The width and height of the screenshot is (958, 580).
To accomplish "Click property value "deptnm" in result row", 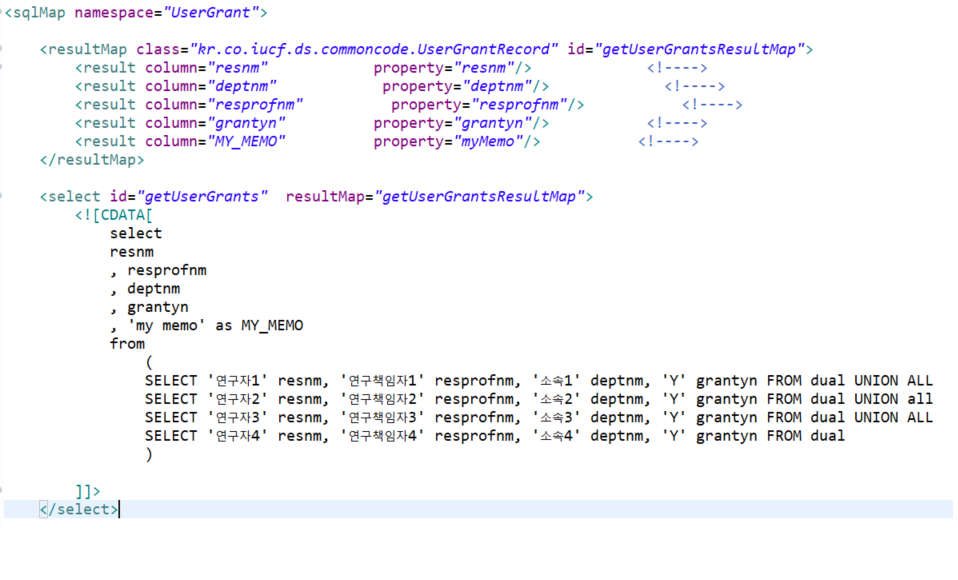I will click(x=497, y=86).
